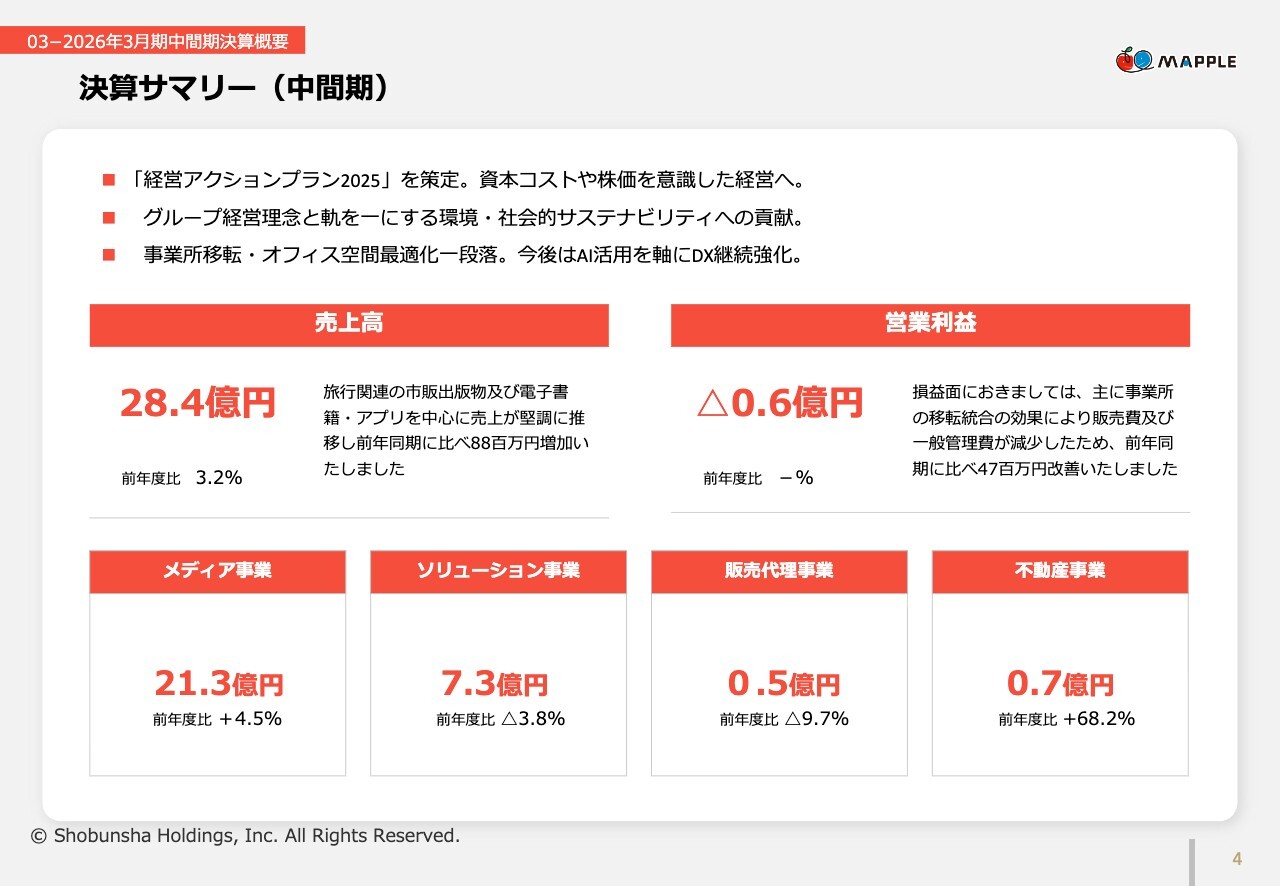Image resolution: width=1280 pixels, height=886 pixels.
Task: Click the Shobunsha Holdings copyright notice
Action: (246, 836)
